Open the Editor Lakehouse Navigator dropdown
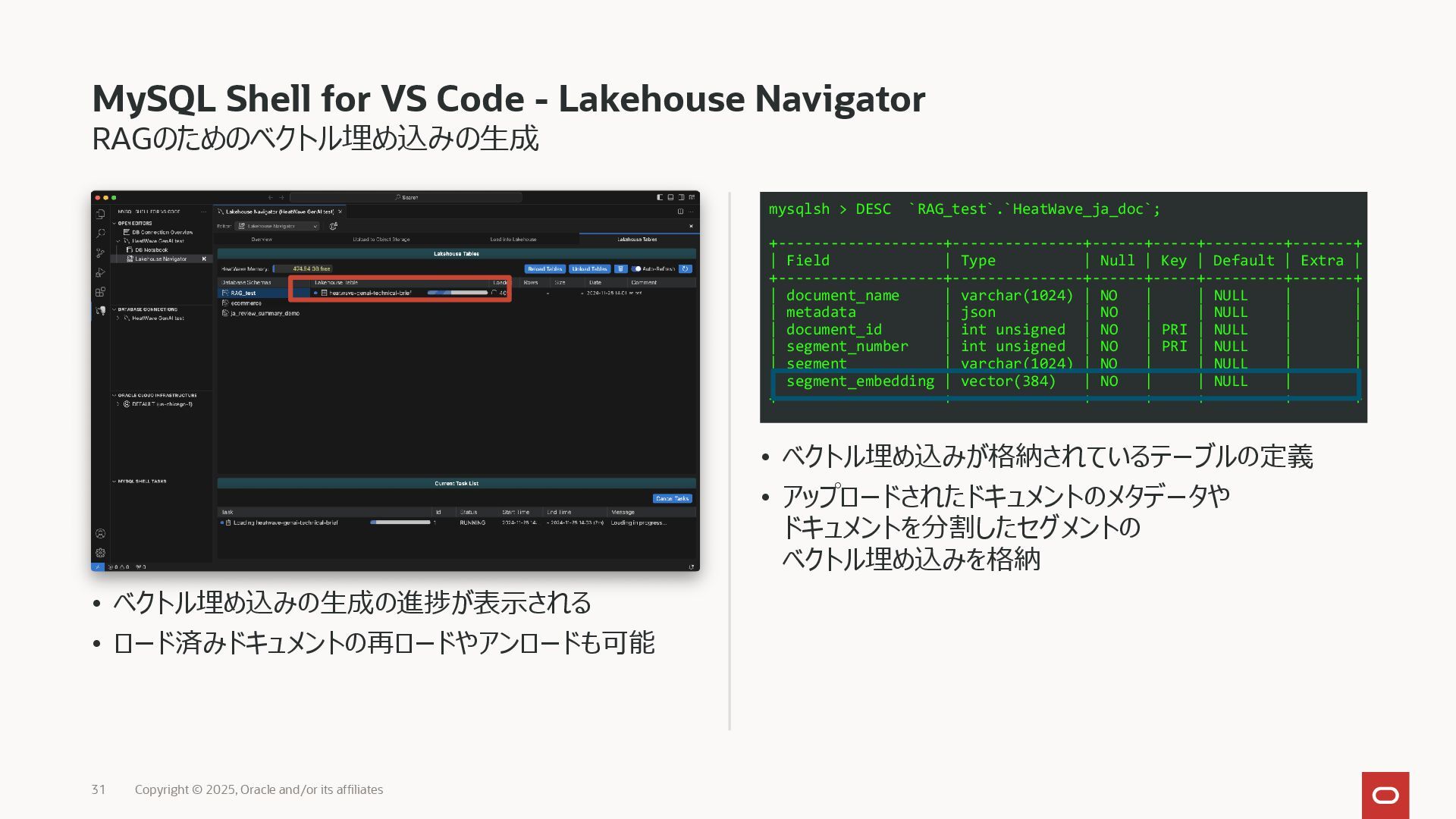1456x819 pixels. (x=278, y=226)
